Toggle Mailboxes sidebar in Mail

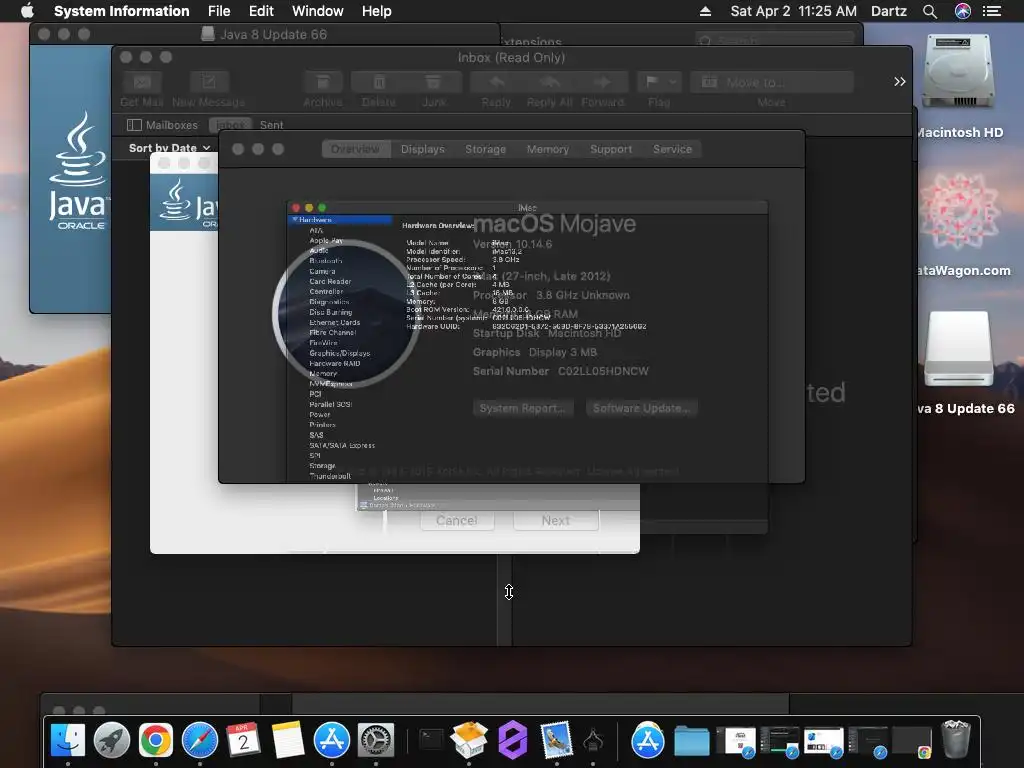coord(163,125)
